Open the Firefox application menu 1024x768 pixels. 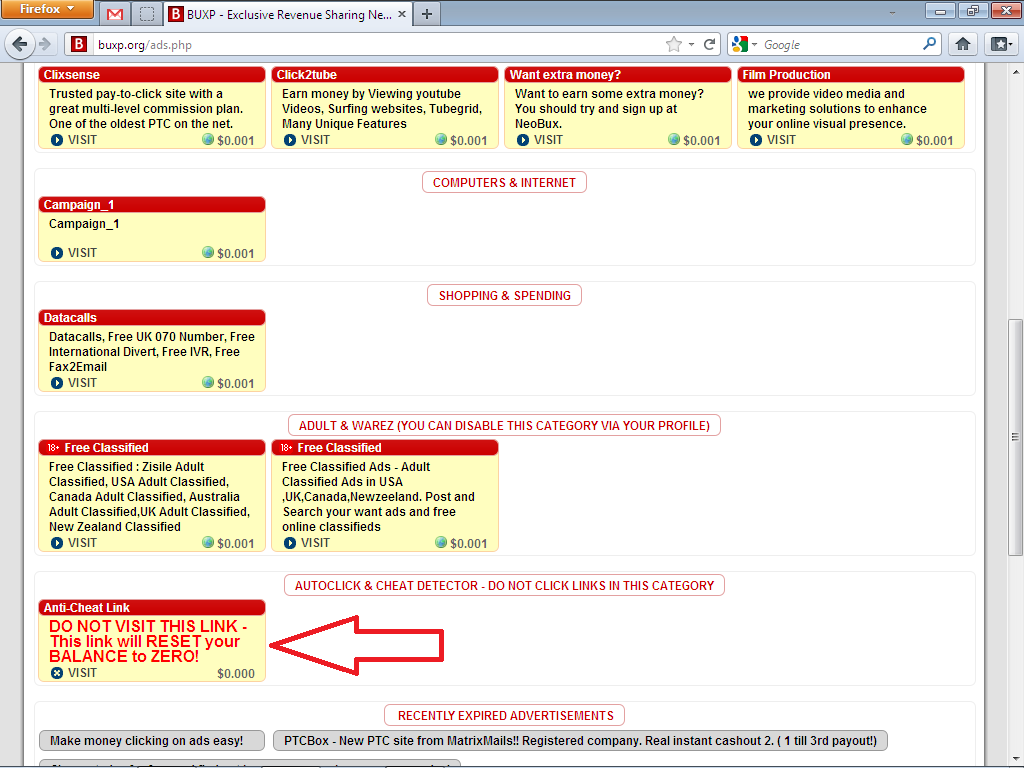47,9
